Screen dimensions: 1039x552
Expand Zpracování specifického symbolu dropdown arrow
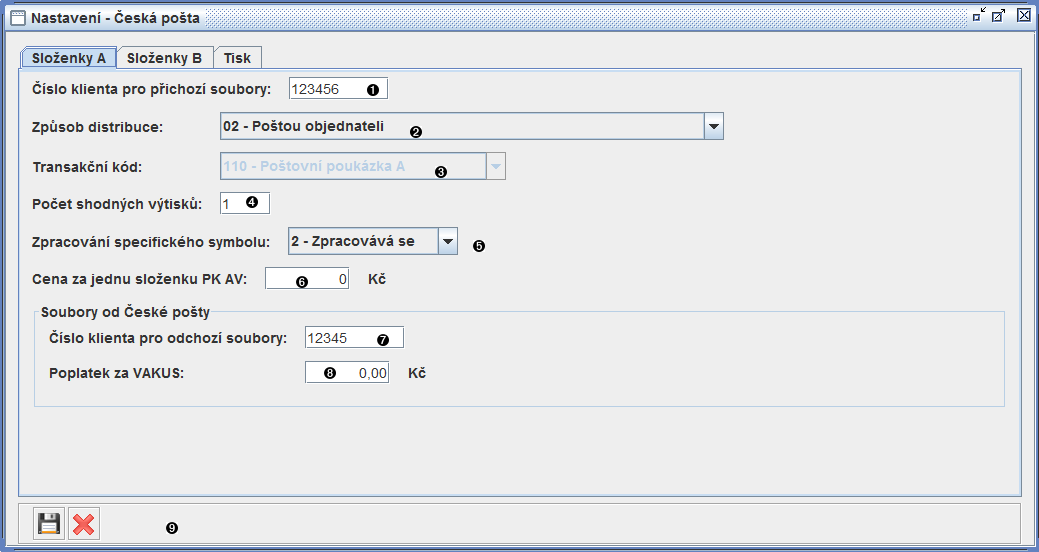(447, 241)
